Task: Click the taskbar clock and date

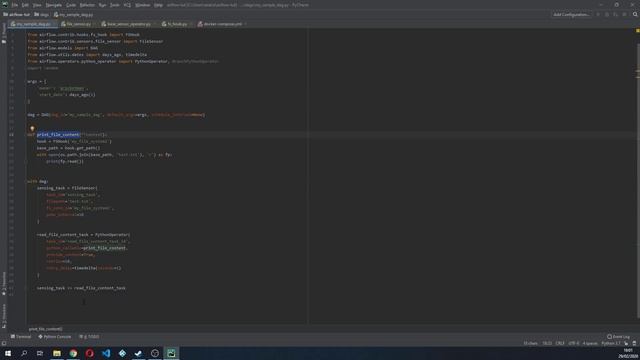Action: click(628, 353)
